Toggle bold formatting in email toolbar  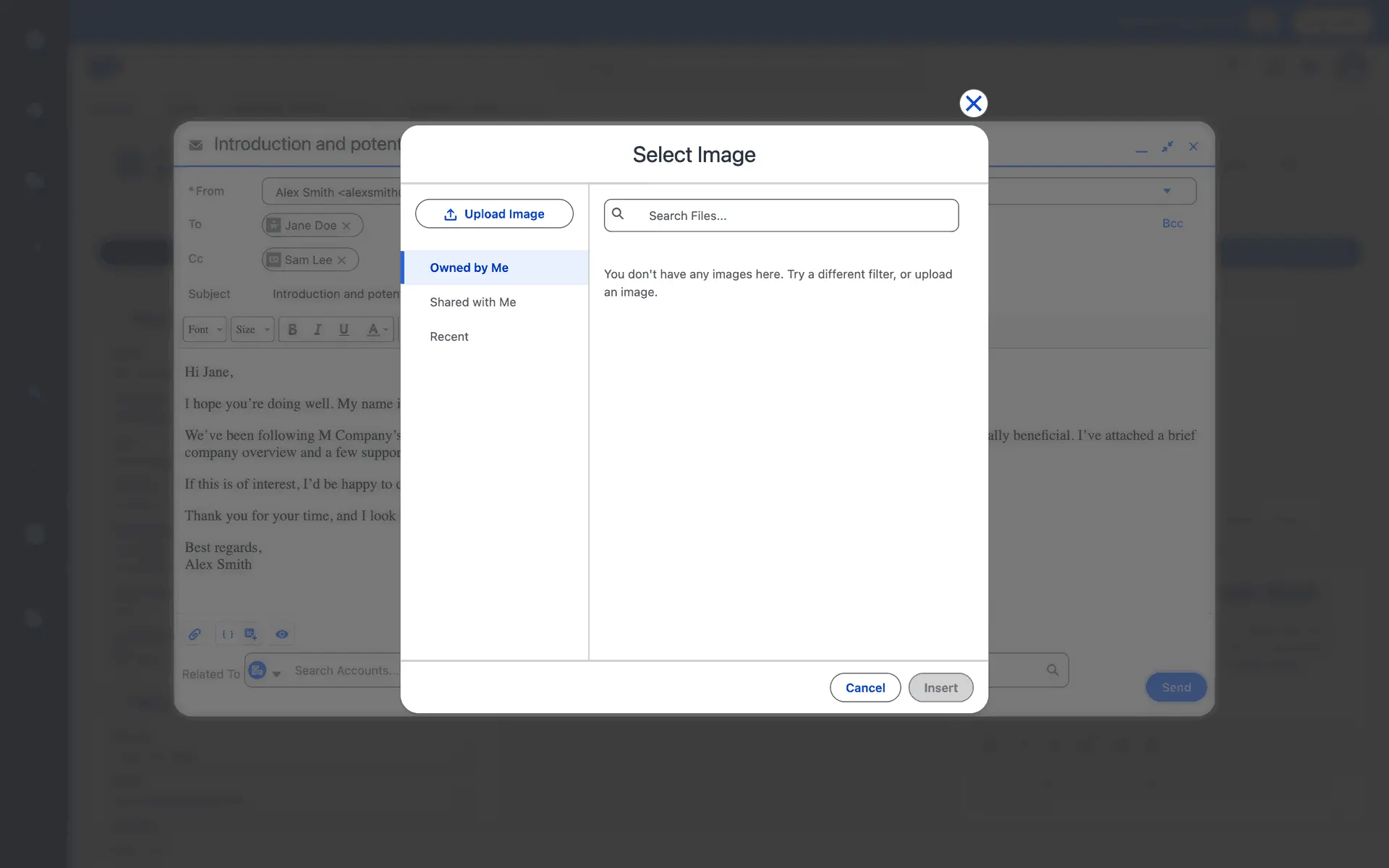[x=292, y=330]
